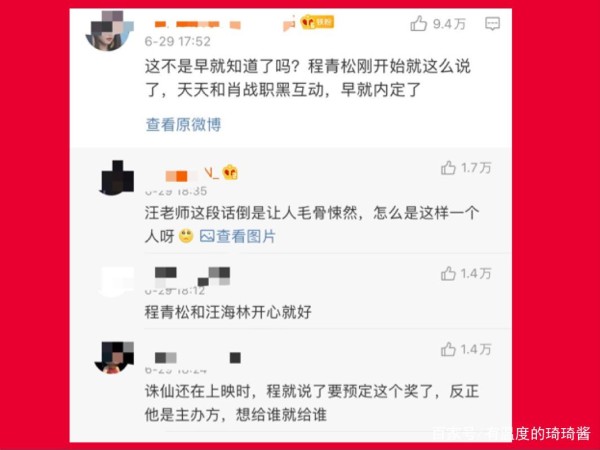Click the 铁粉 badge beside top username

pos(317,22)
